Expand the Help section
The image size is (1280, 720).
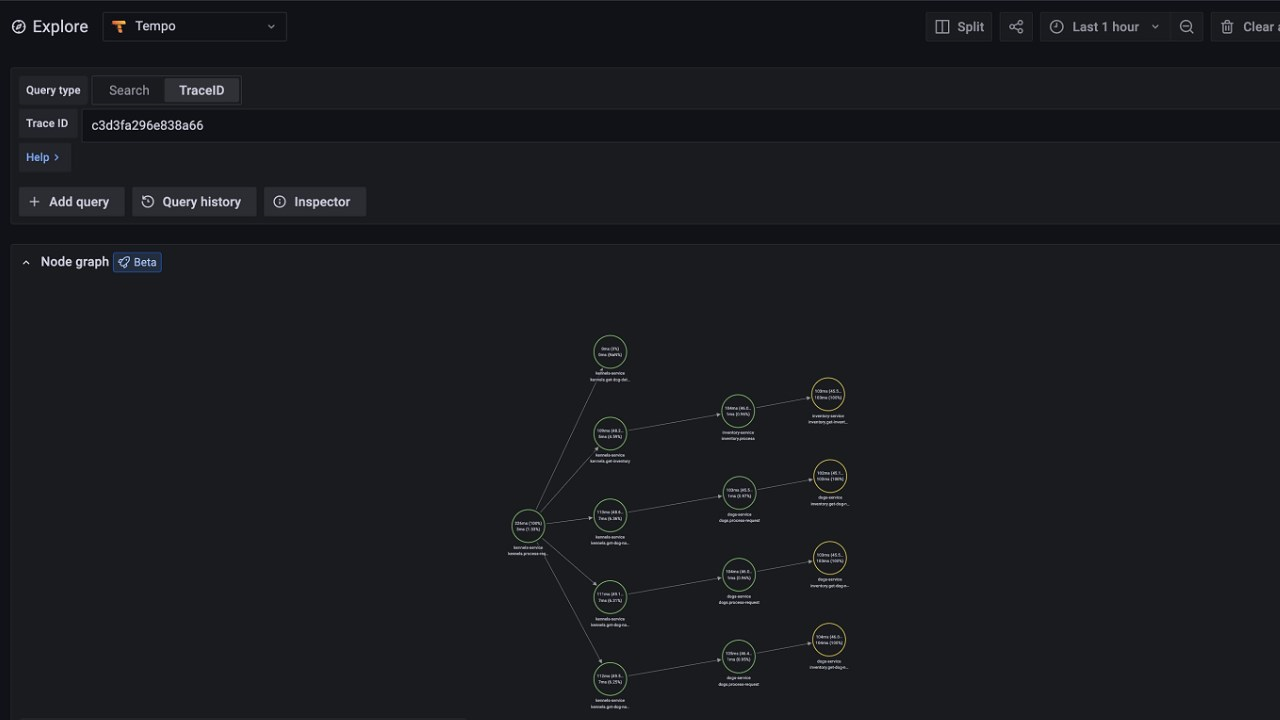(x=44, y=157)
